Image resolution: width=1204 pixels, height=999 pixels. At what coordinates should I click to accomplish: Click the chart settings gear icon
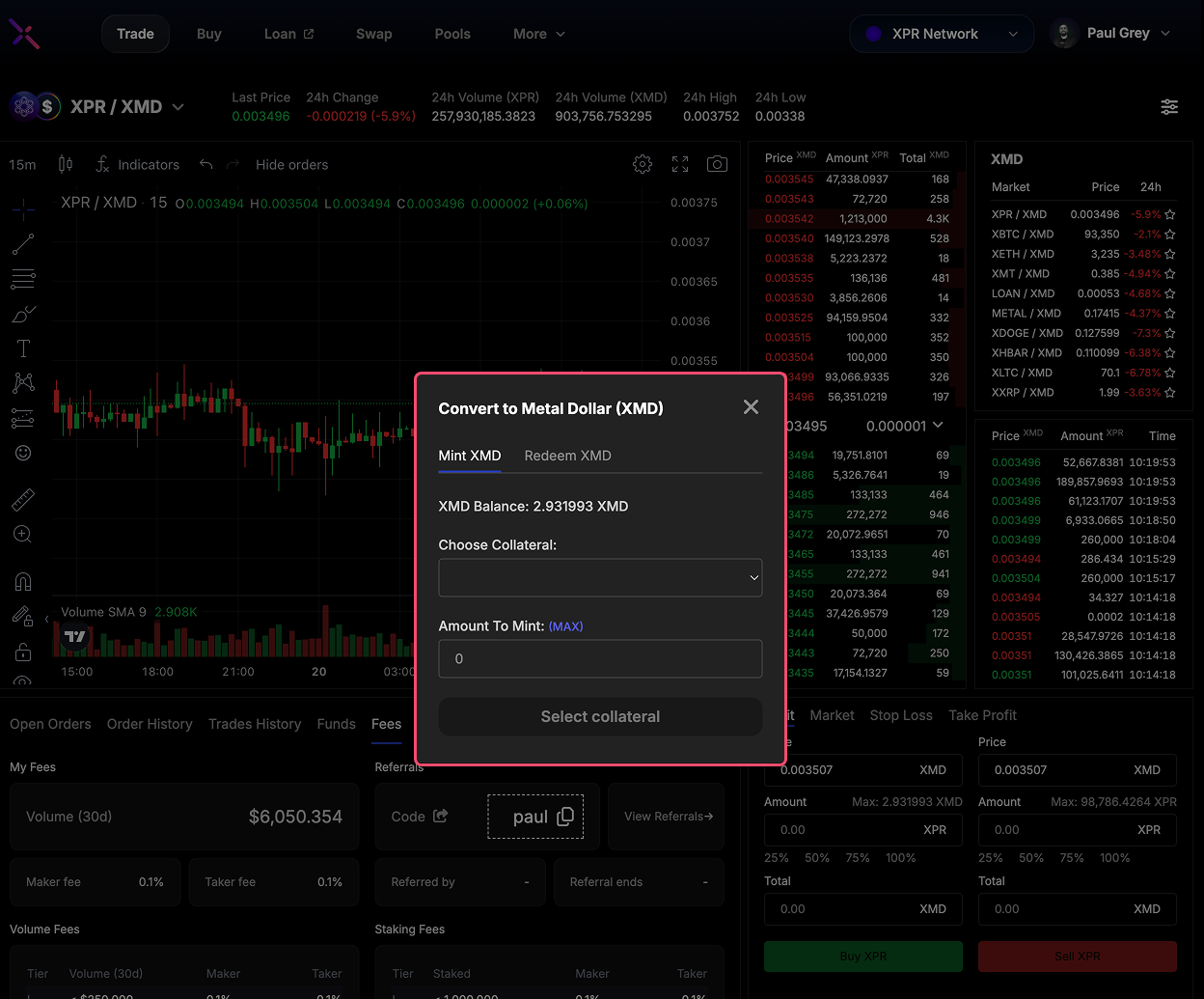(643, 164)
